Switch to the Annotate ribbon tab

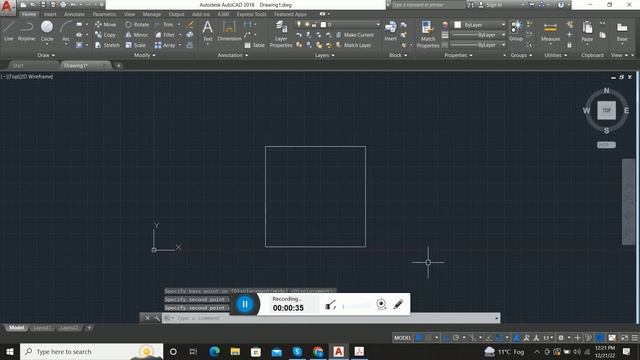(x=74, y=14)
